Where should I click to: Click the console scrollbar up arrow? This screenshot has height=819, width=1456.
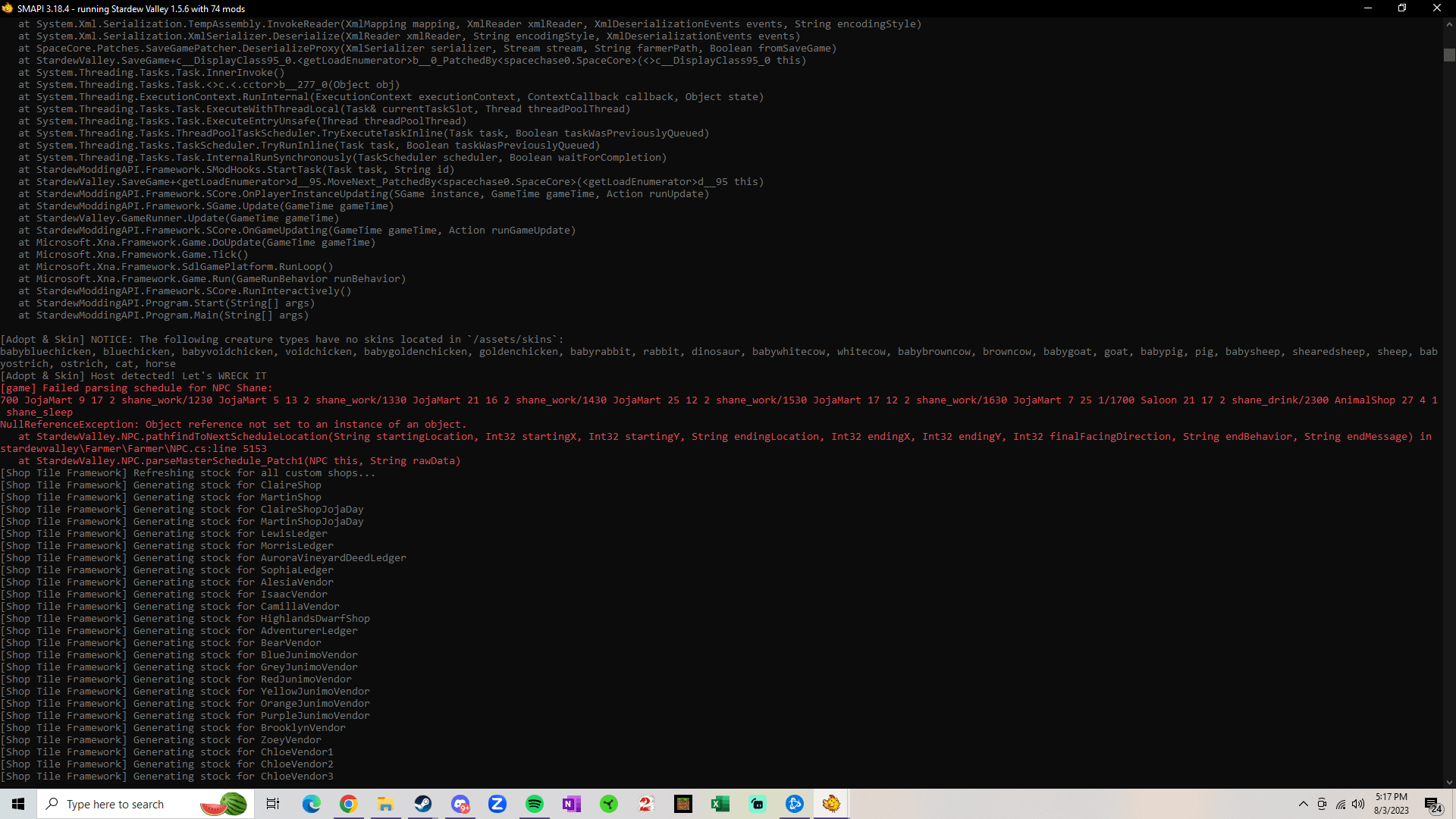tap(1449, 24)
